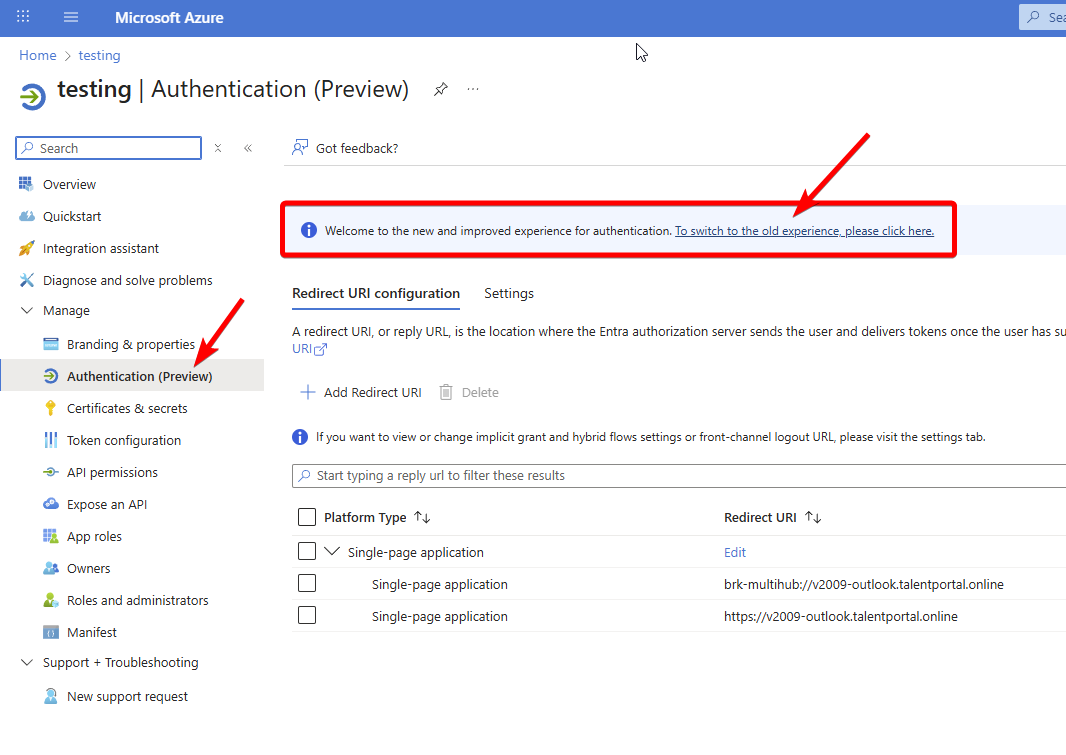Click the Owners people icon
Image resolution: width=1066 pixels, height=755 pixels.
coord(51,567)
